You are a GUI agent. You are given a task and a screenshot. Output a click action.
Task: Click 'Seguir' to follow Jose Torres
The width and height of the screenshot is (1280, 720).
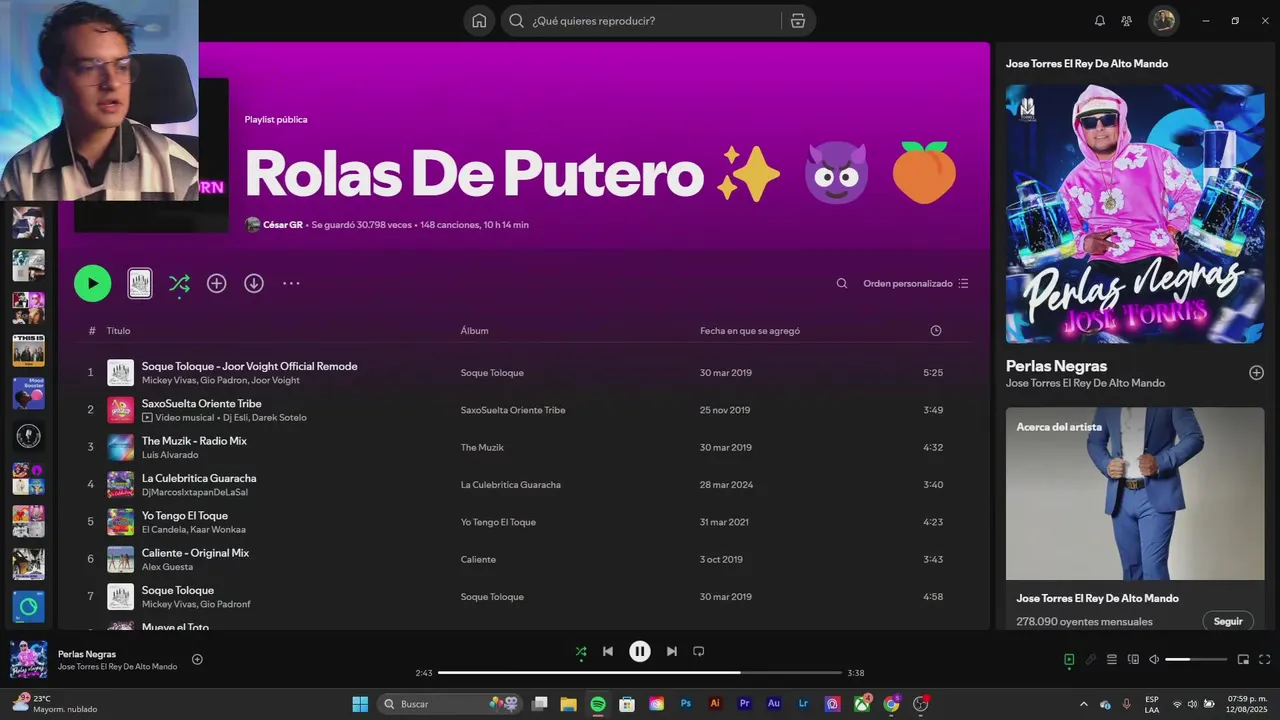(1228, 621)
